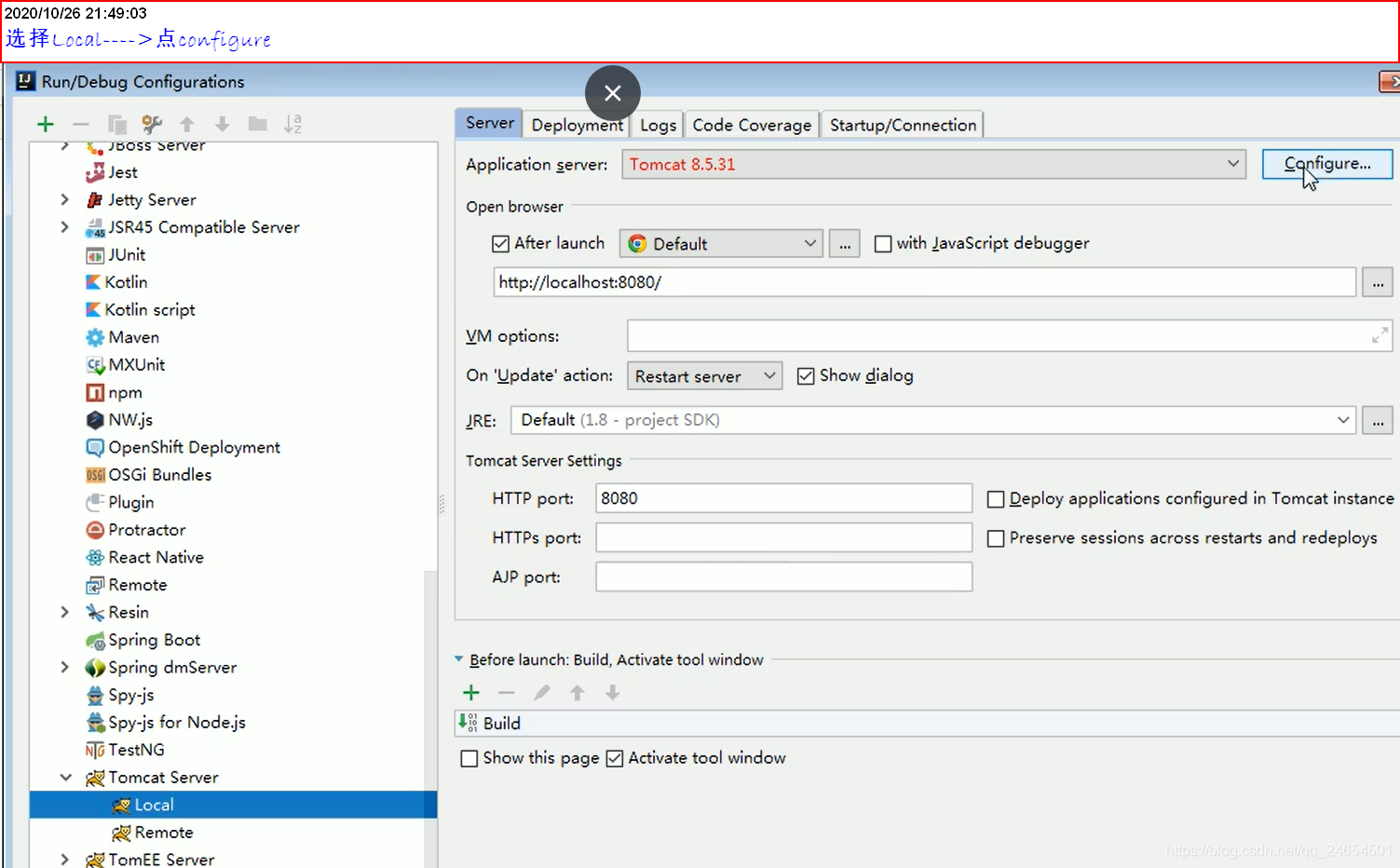Open Edit Defaults wrench icon
Screen dimensions: 1400x868
point(152,124)
